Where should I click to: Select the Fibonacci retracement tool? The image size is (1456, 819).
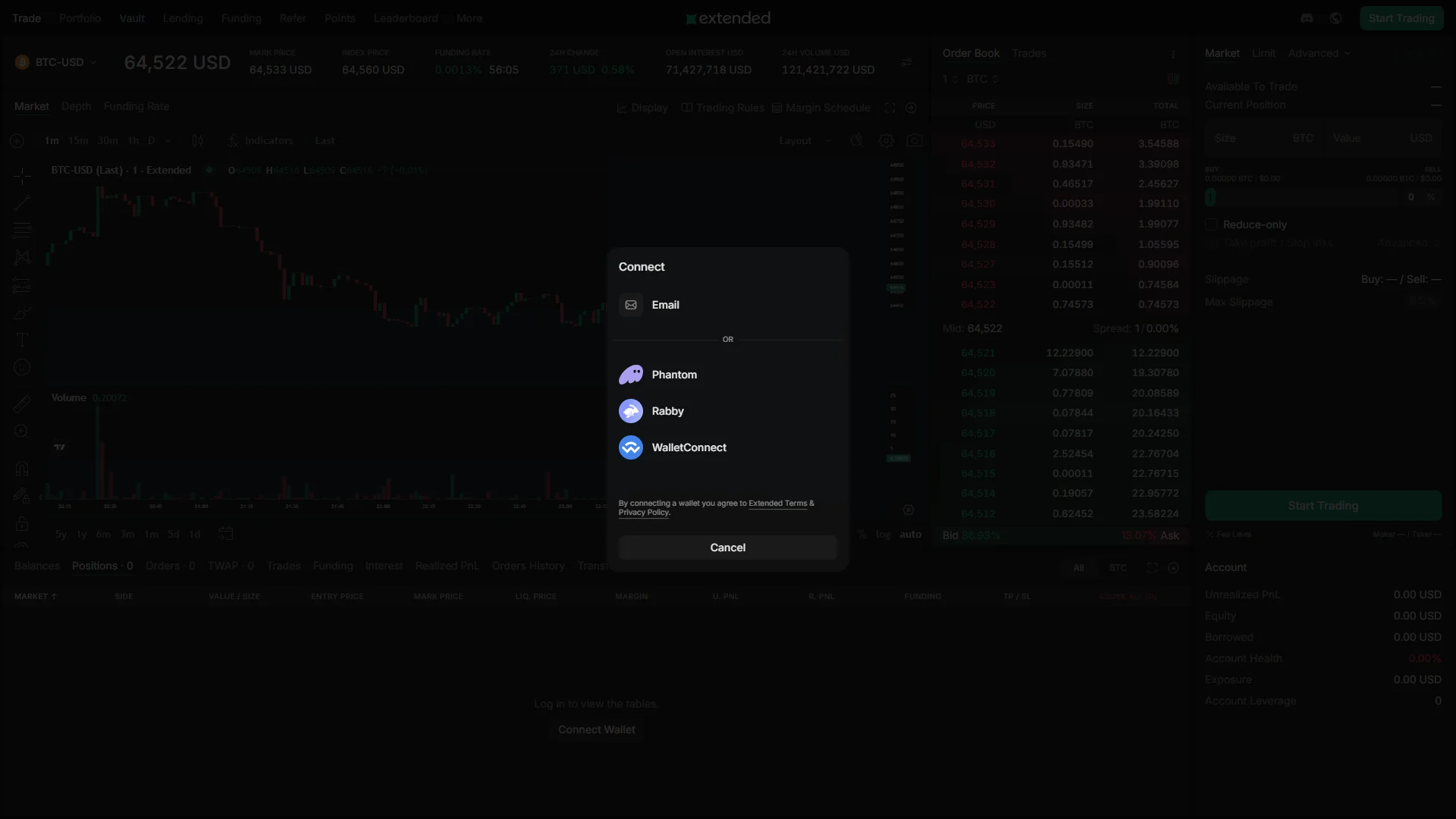click(22, 230)
